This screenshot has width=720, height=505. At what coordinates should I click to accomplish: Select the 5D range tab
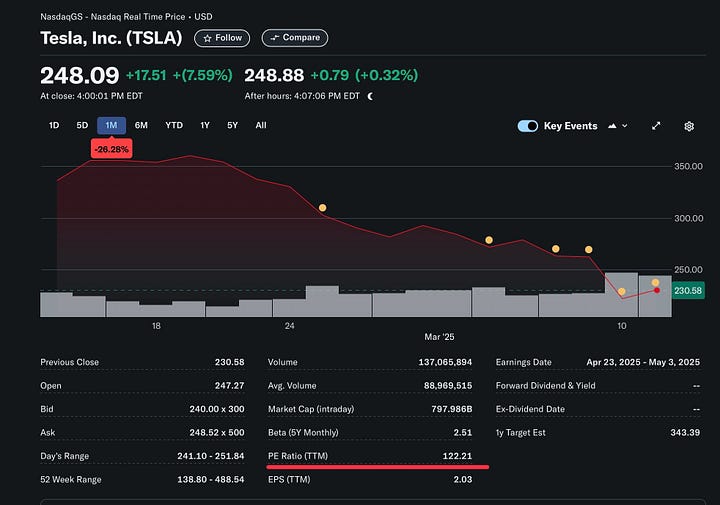82,125
